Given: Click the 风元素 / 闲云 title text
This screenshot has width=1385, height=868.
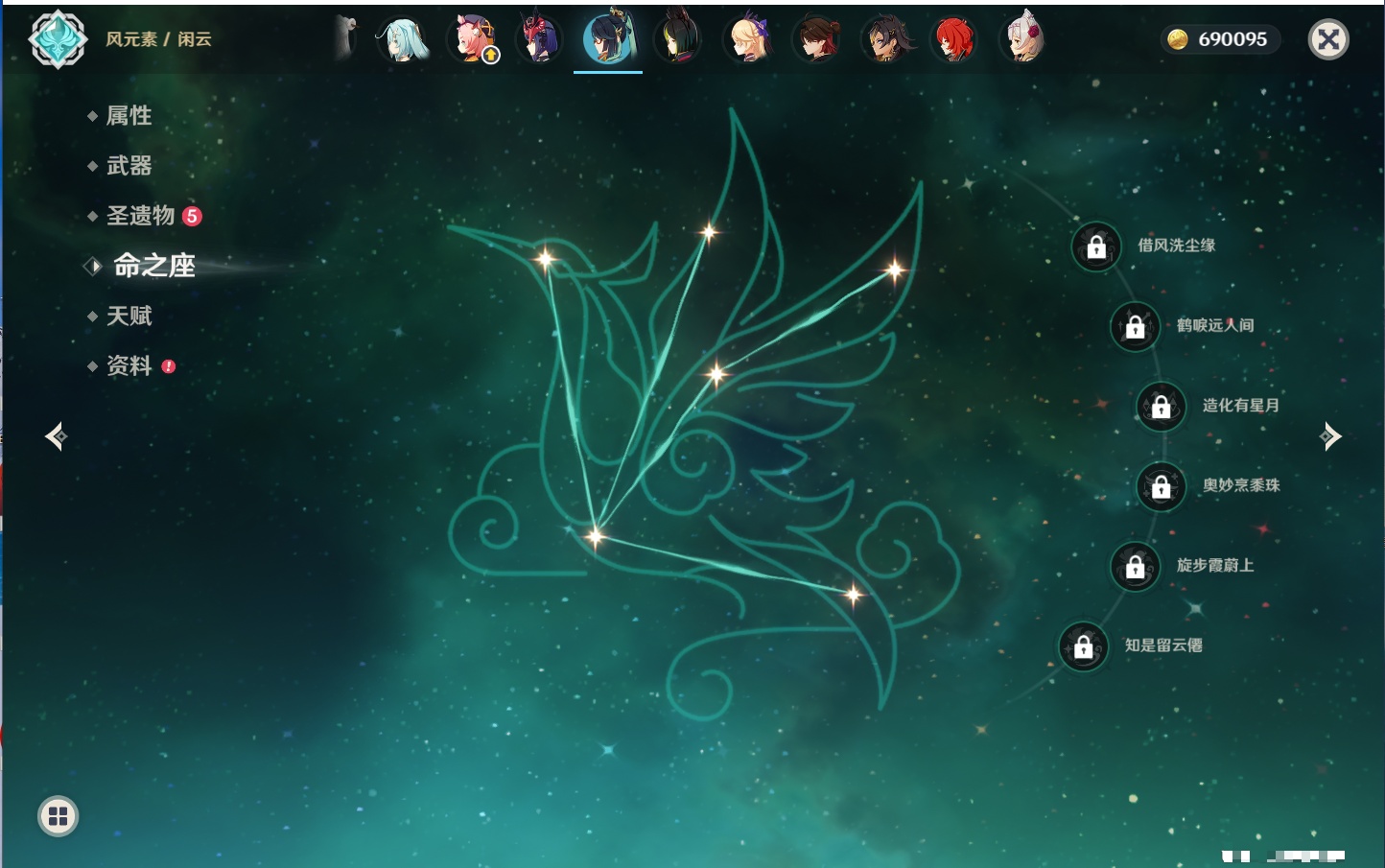Looking at the screenshot, I should pyautogui.click(x=158, y=39).
